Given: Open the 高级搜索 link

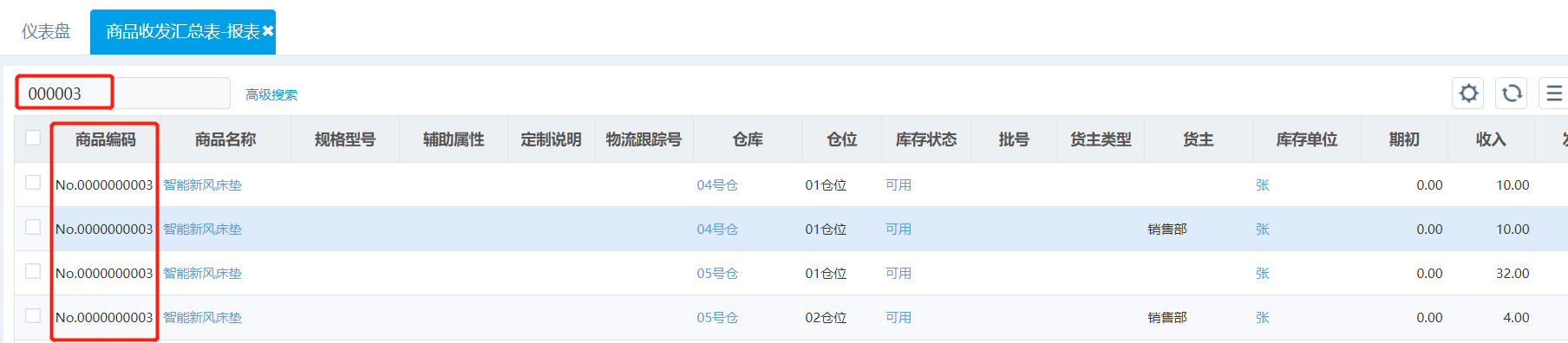Looking at the screenshot, I should [x=271, y=94].
